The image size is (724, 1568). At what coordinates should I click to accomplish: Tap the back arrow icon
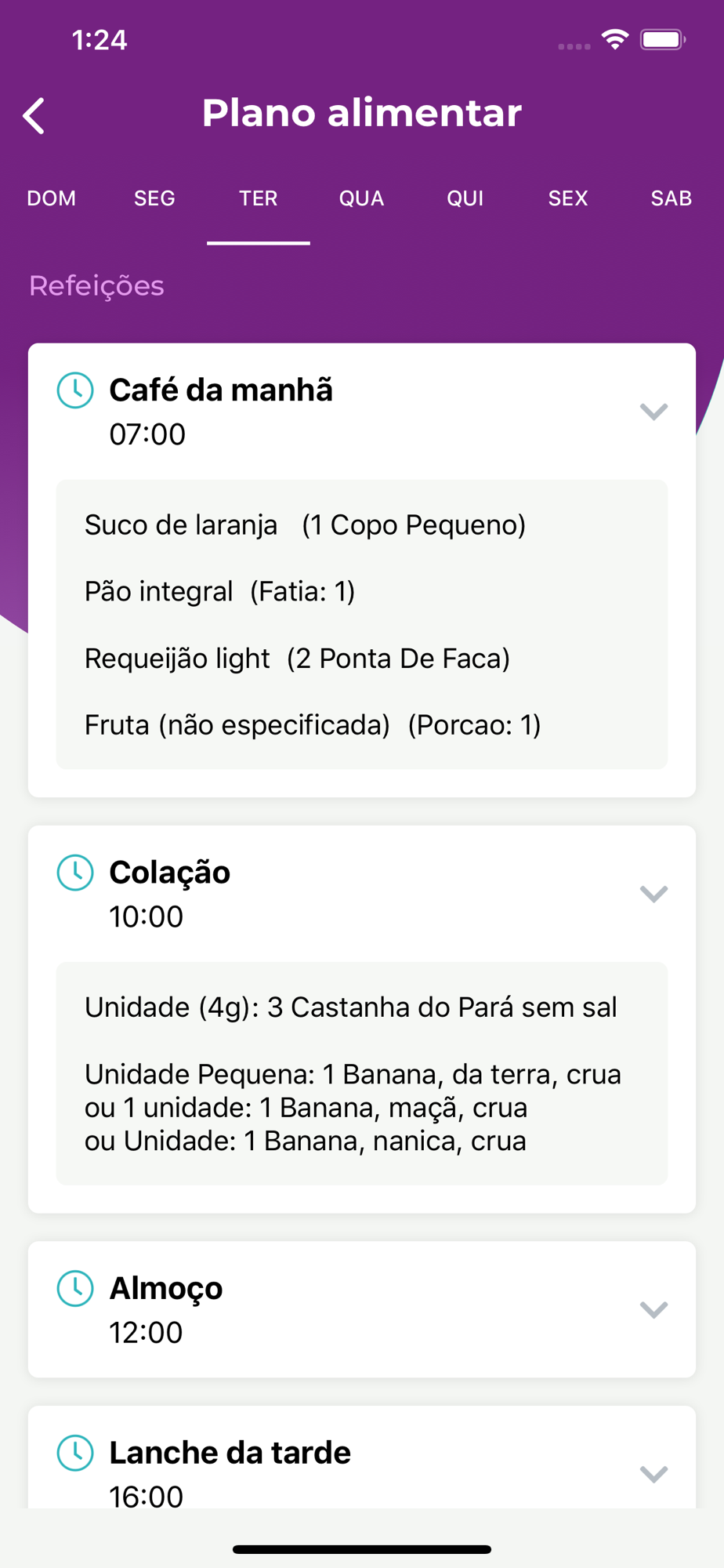[x=34, y=116]
